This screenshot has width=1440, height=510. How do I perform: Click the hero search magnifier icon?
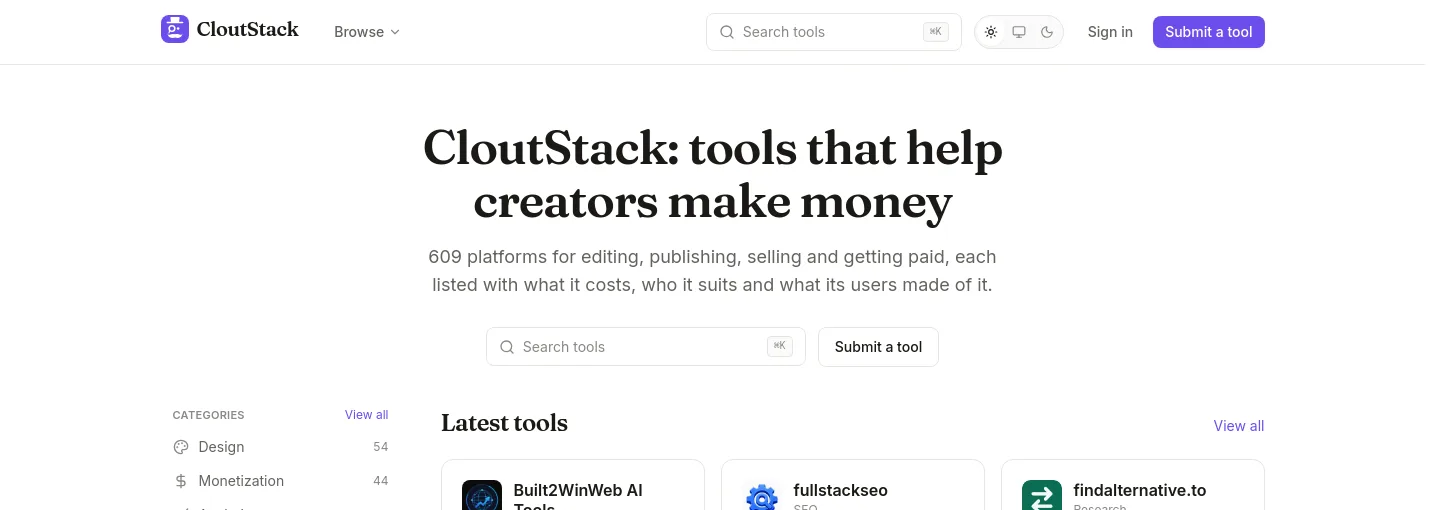click(x=507, y=347)
